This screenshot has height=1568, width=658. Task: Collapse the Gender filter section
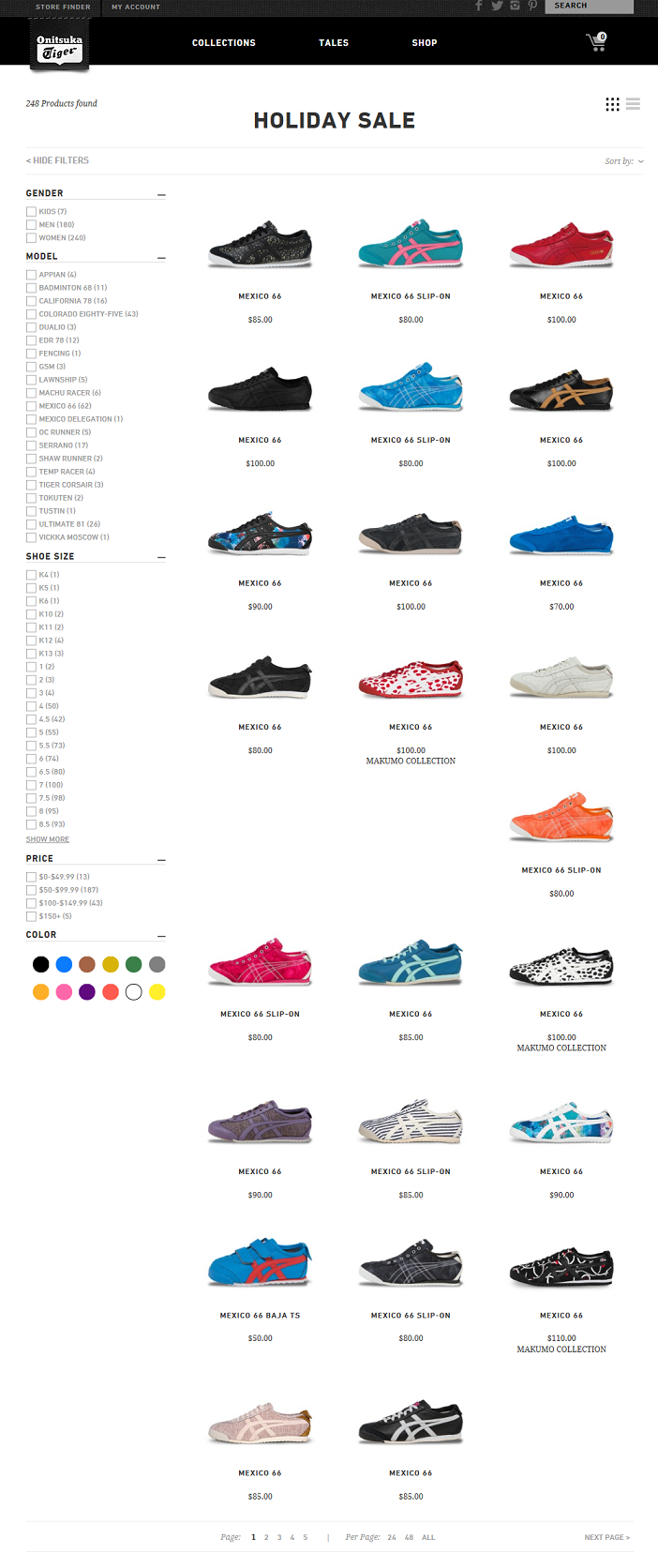point(161,194)
